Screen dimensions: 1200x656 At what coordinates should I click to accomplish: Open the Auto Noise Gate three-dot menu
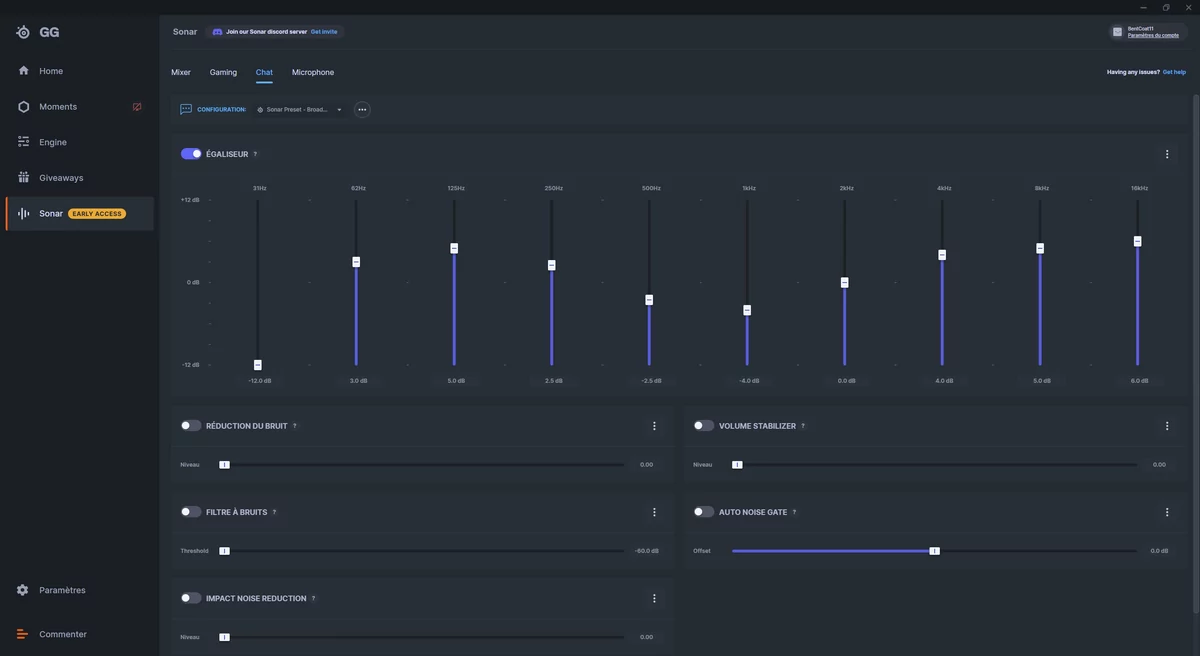pos(1167,512)
